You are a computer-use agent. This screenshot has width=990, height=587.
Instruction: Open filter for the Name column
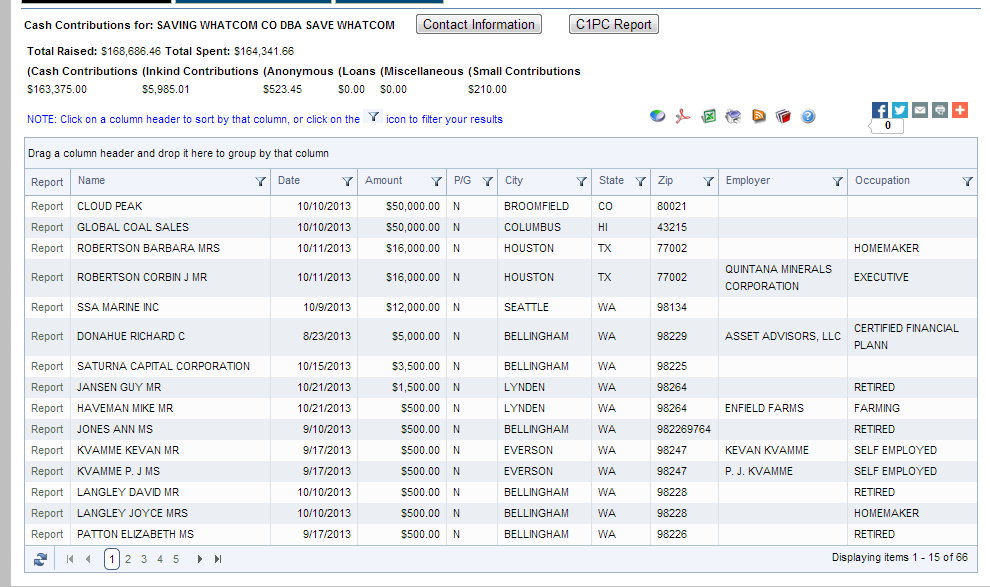[x=261, y=182]
